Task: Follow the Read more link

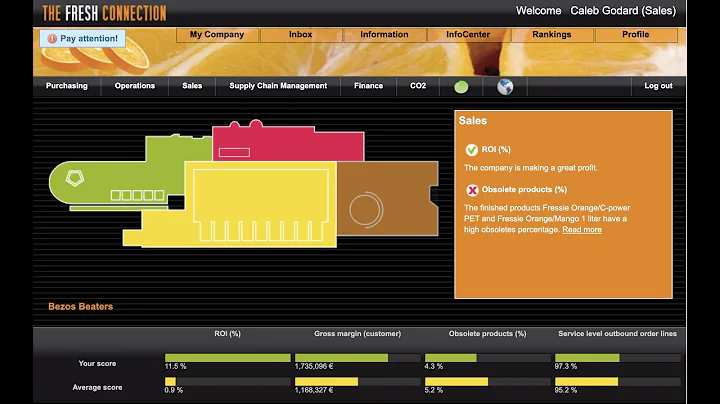Action: 582,230
